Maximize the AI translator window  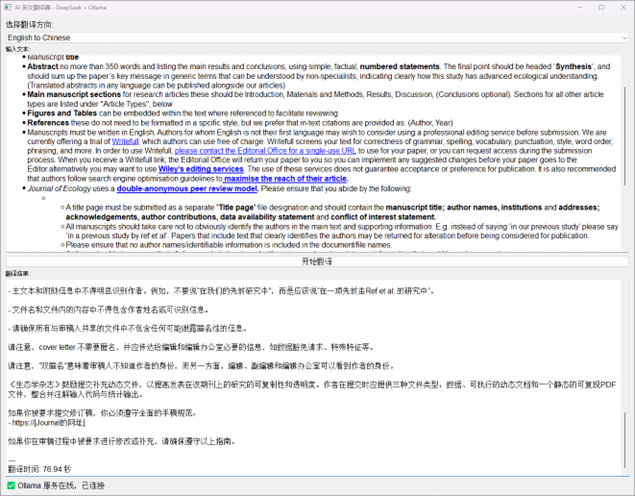tap(601, 7)
